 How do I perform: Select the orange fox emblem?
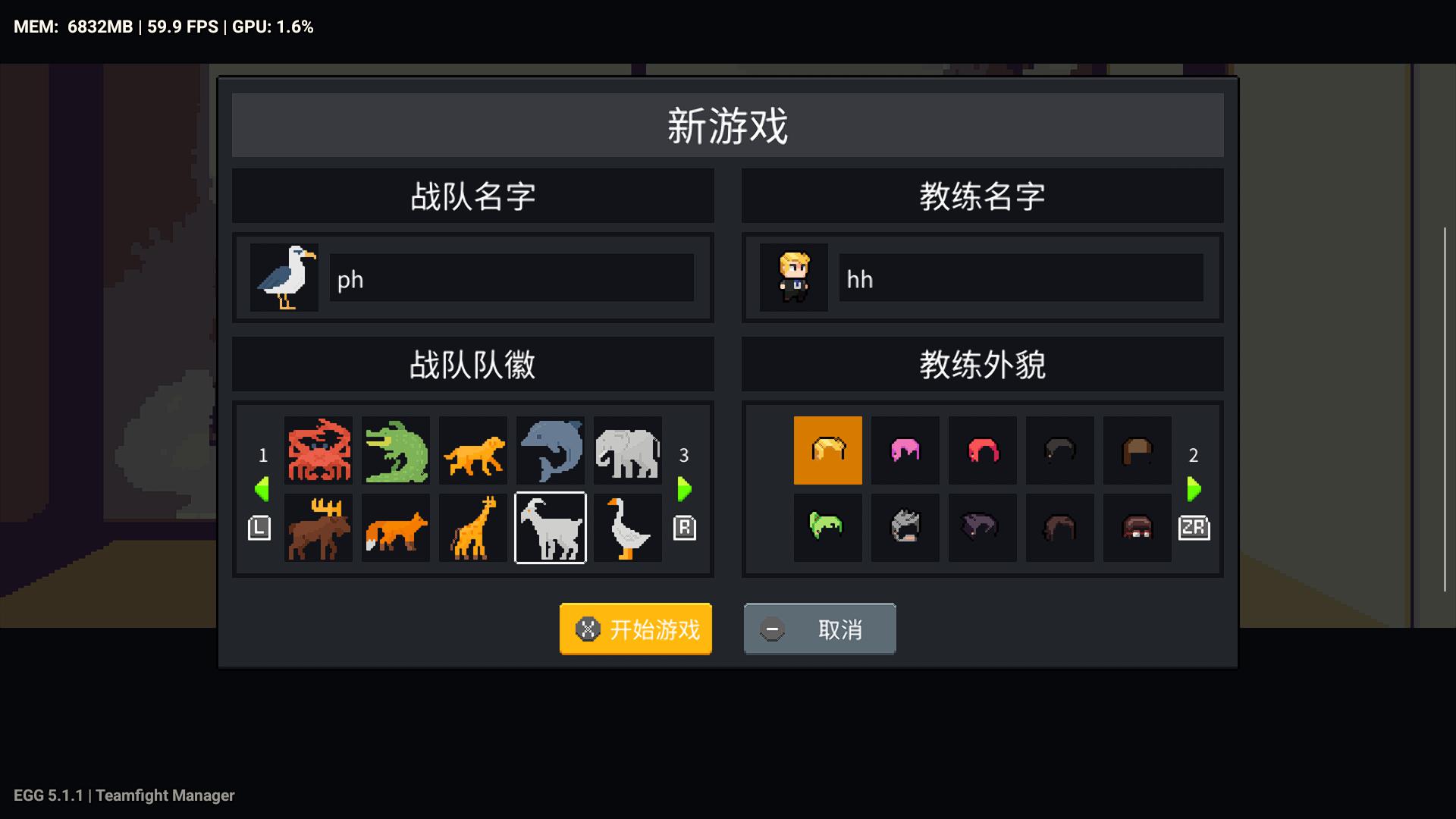click(x=396, y=528)
